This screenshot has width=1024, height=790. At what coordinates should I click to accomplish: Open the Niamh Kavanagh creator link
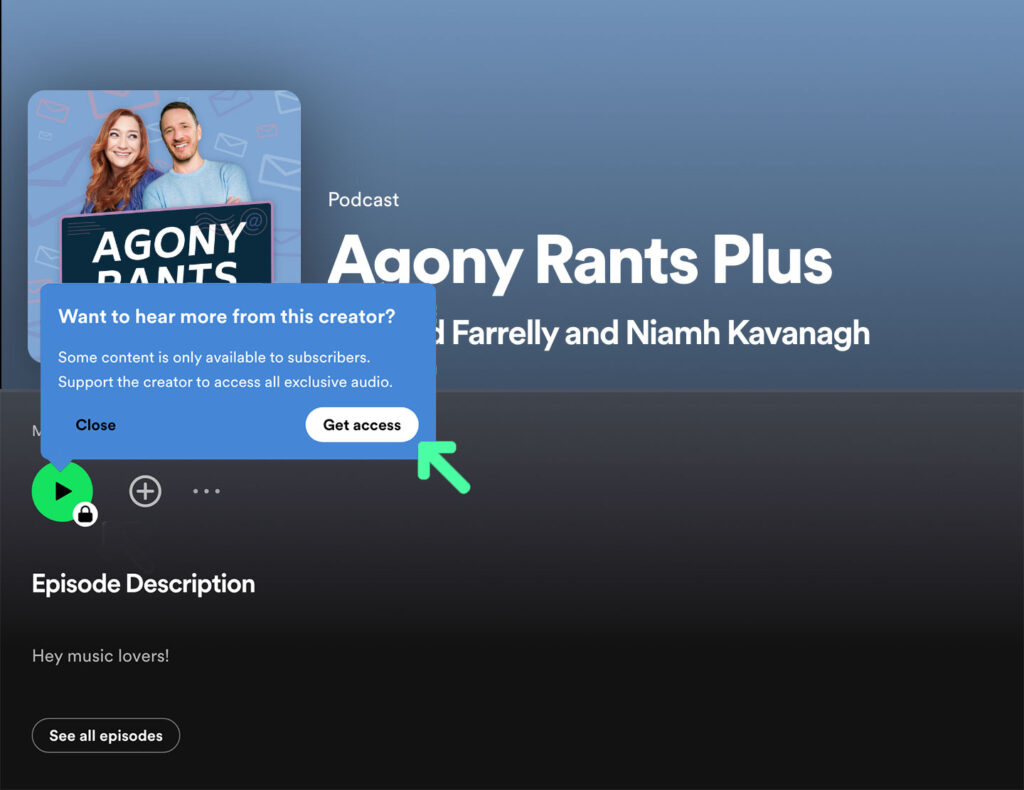(748, 333)
